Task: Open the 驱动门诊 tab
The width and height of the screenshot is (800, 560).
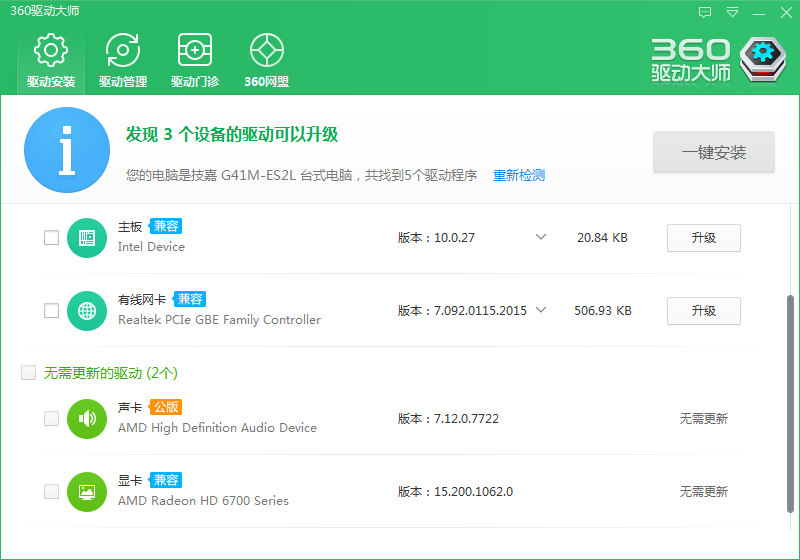Action: click(x=195, y=61)
